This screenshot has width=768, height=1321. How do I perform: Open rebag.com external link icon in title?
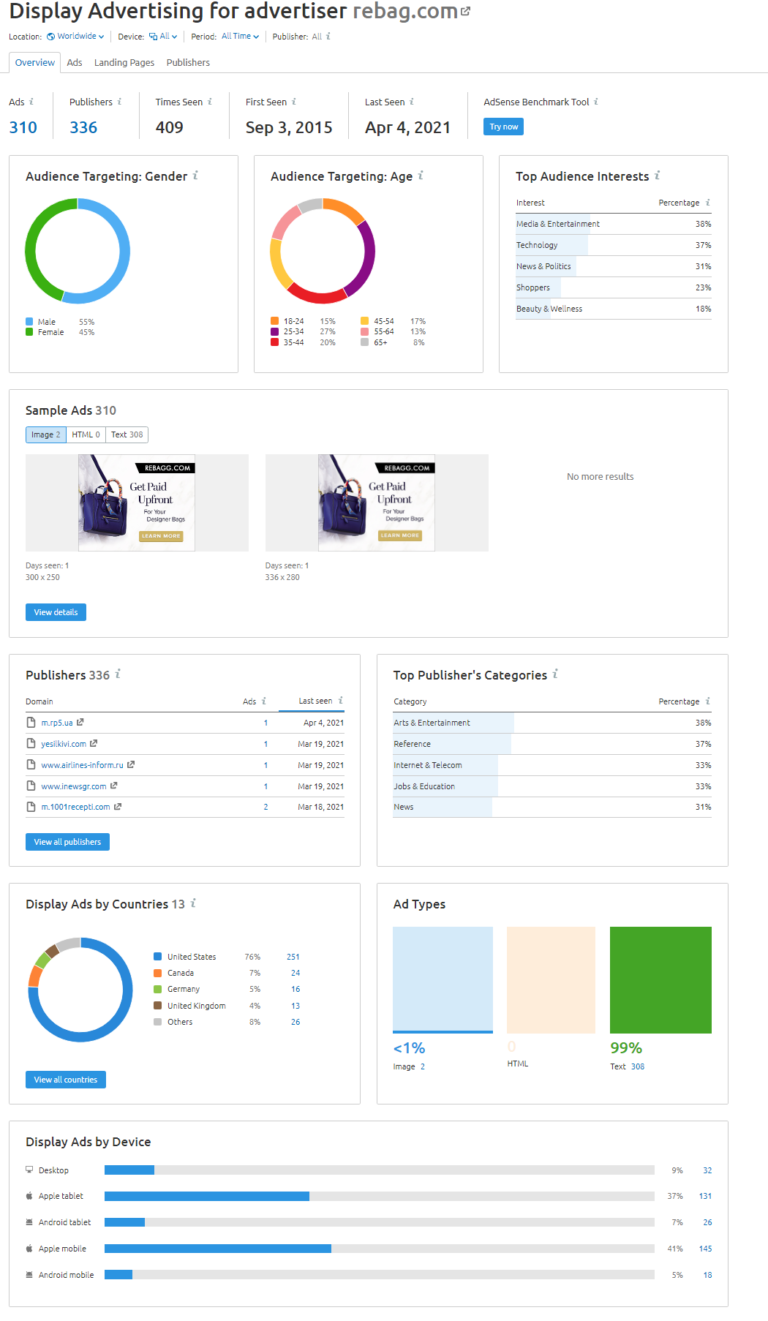pos(465,12)
